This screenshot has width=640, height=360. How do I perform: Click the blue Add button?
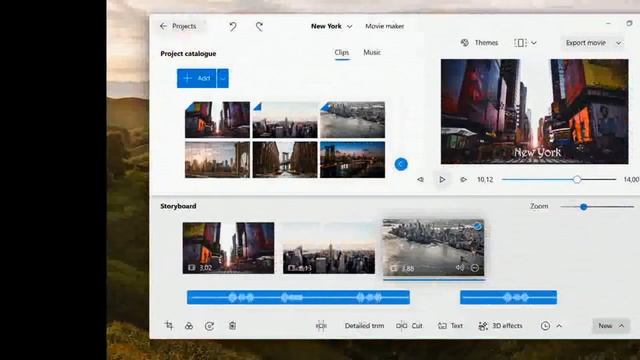click(x=197, y=78)
